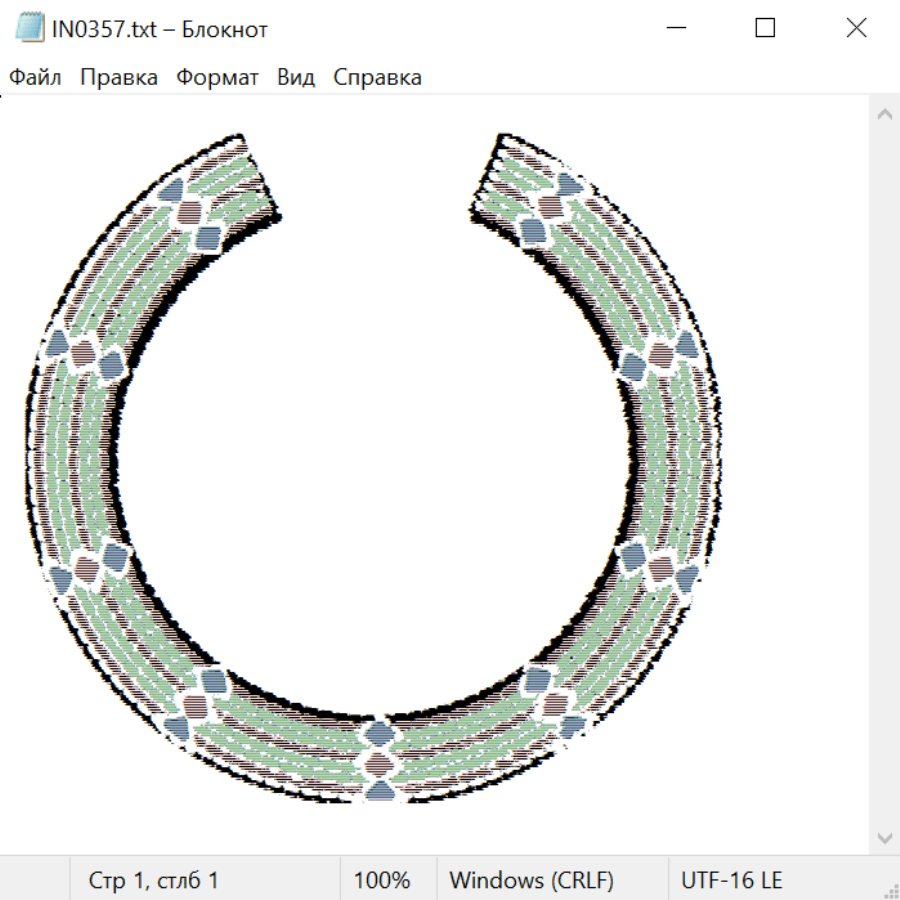Image resolution: width=900 pixels, height=900 pixels.
Task: Click the Notepad icon in title bar
Action: pyautogui.click(x=30, y=29)
